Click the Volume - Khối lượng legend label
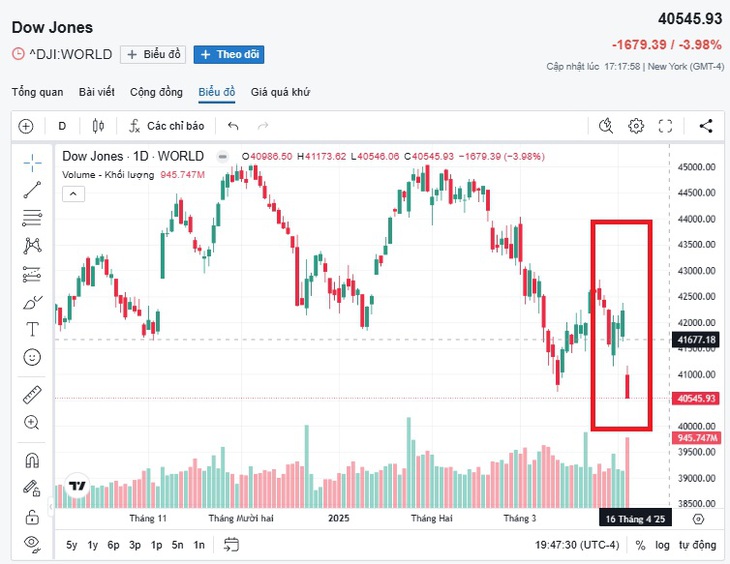The height and width of the screenshot is (564, 730). click(x=108, y=175)
